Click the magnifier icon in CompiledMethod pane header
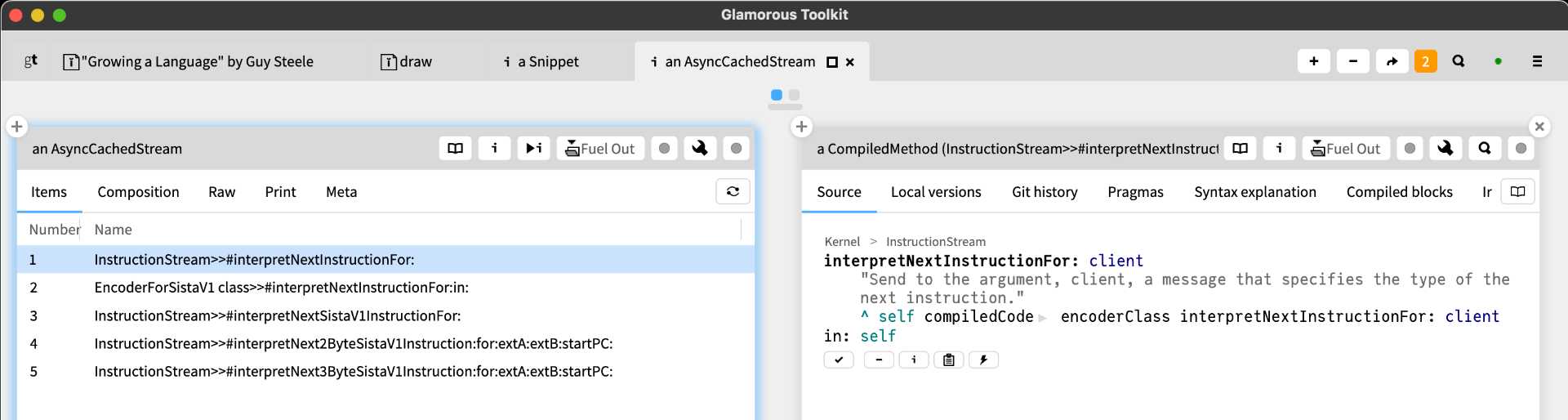Image resolution: width=1568 pixels, height=420 pixels. pos(1485,148)
